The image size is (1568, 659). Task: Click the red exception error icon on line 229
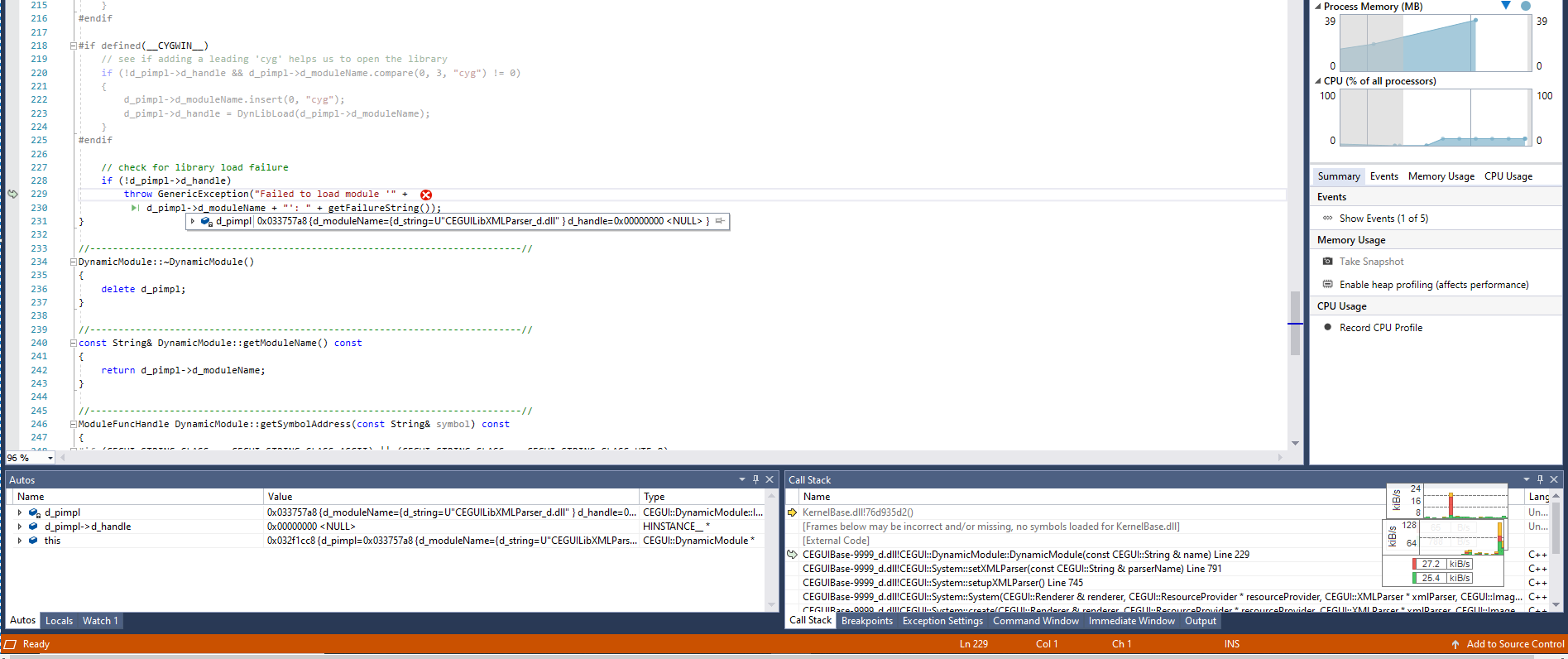point(426,195)
